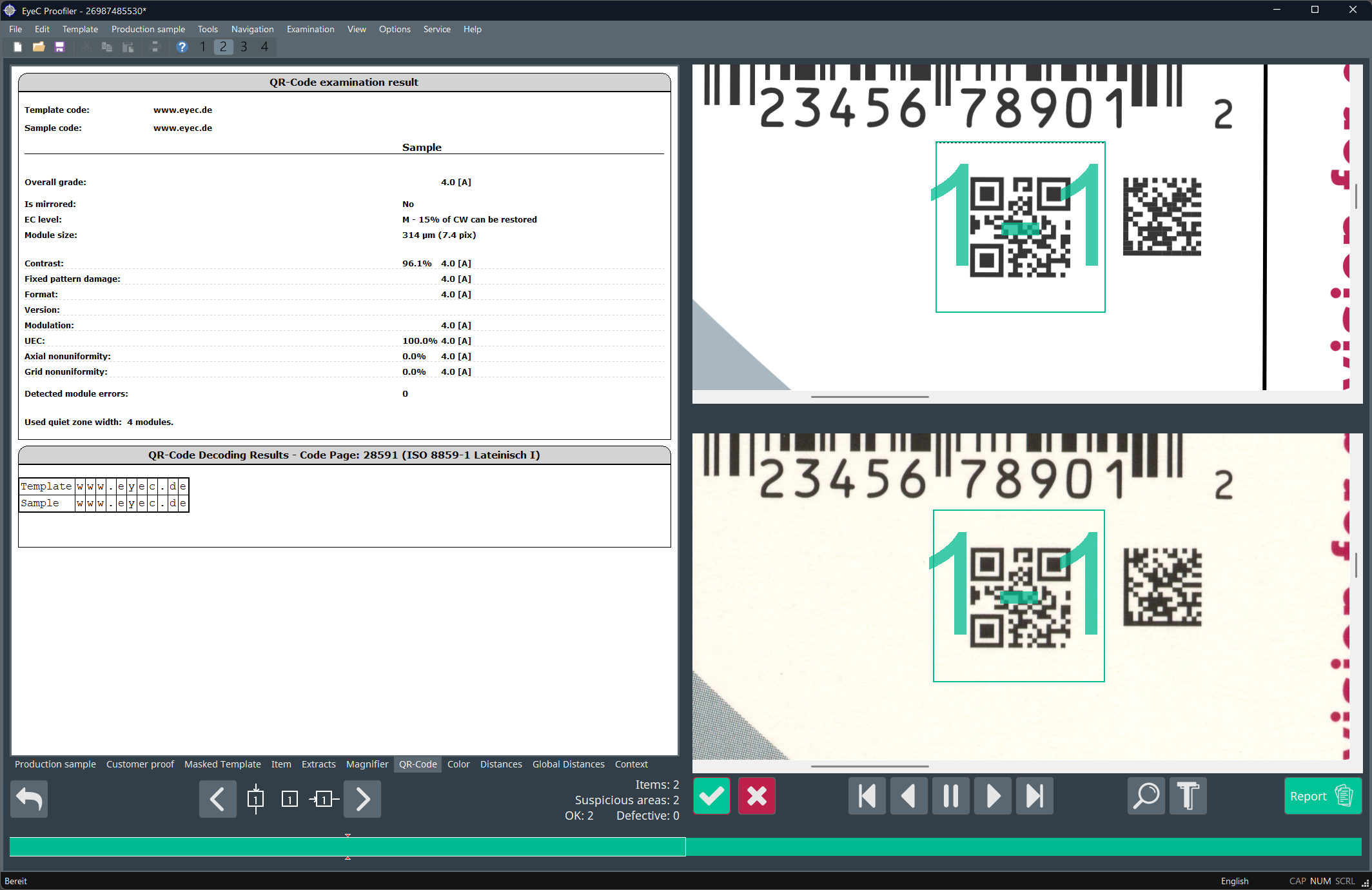Image resolution: width=1372 pixels, height=890 pixels.
Task: Select step 2 in toolbar
Action: click(223, 47)
